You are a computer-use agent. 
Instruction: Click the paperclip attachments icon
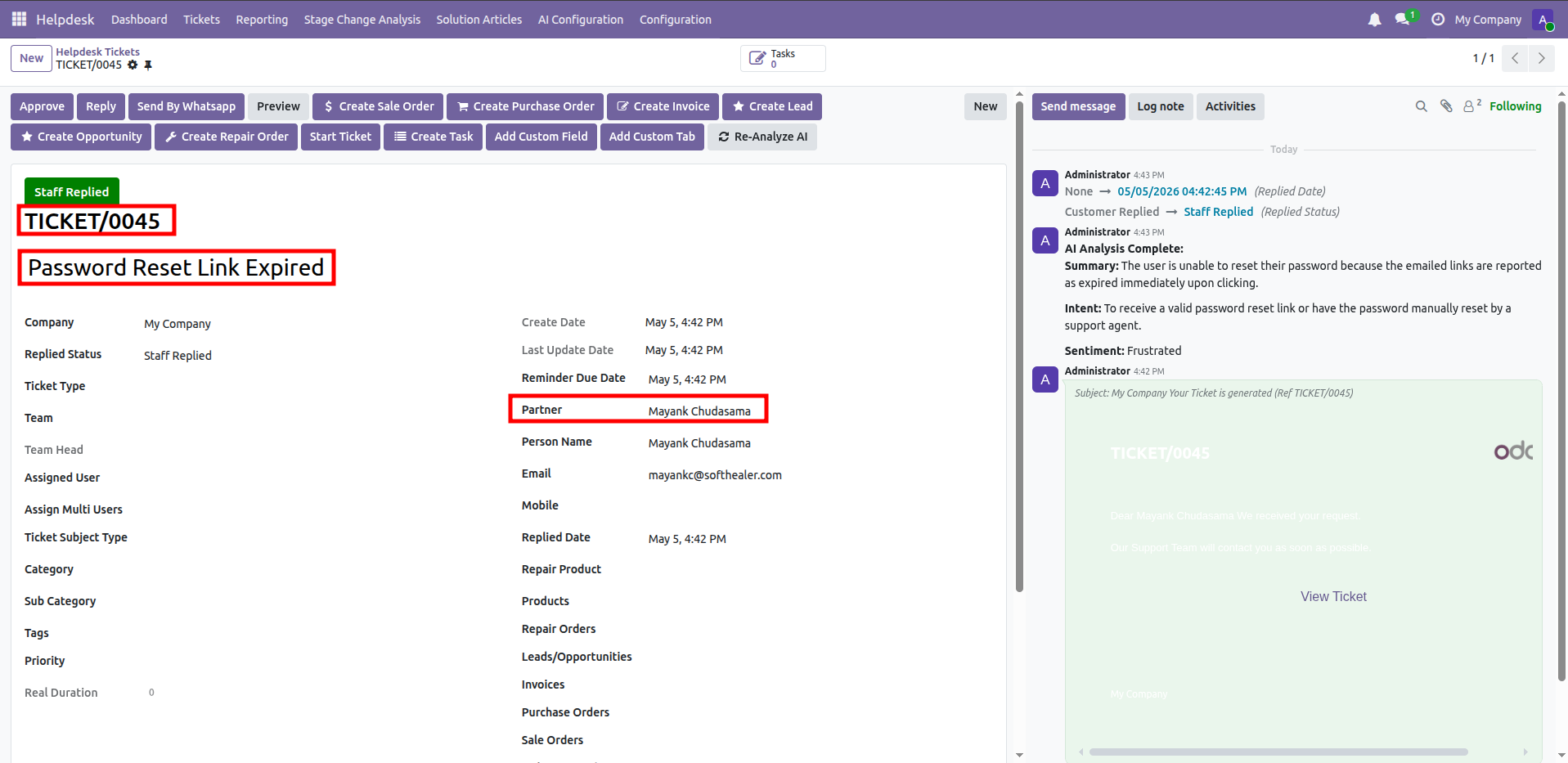pyautogui.click(x=1446, y=106)
